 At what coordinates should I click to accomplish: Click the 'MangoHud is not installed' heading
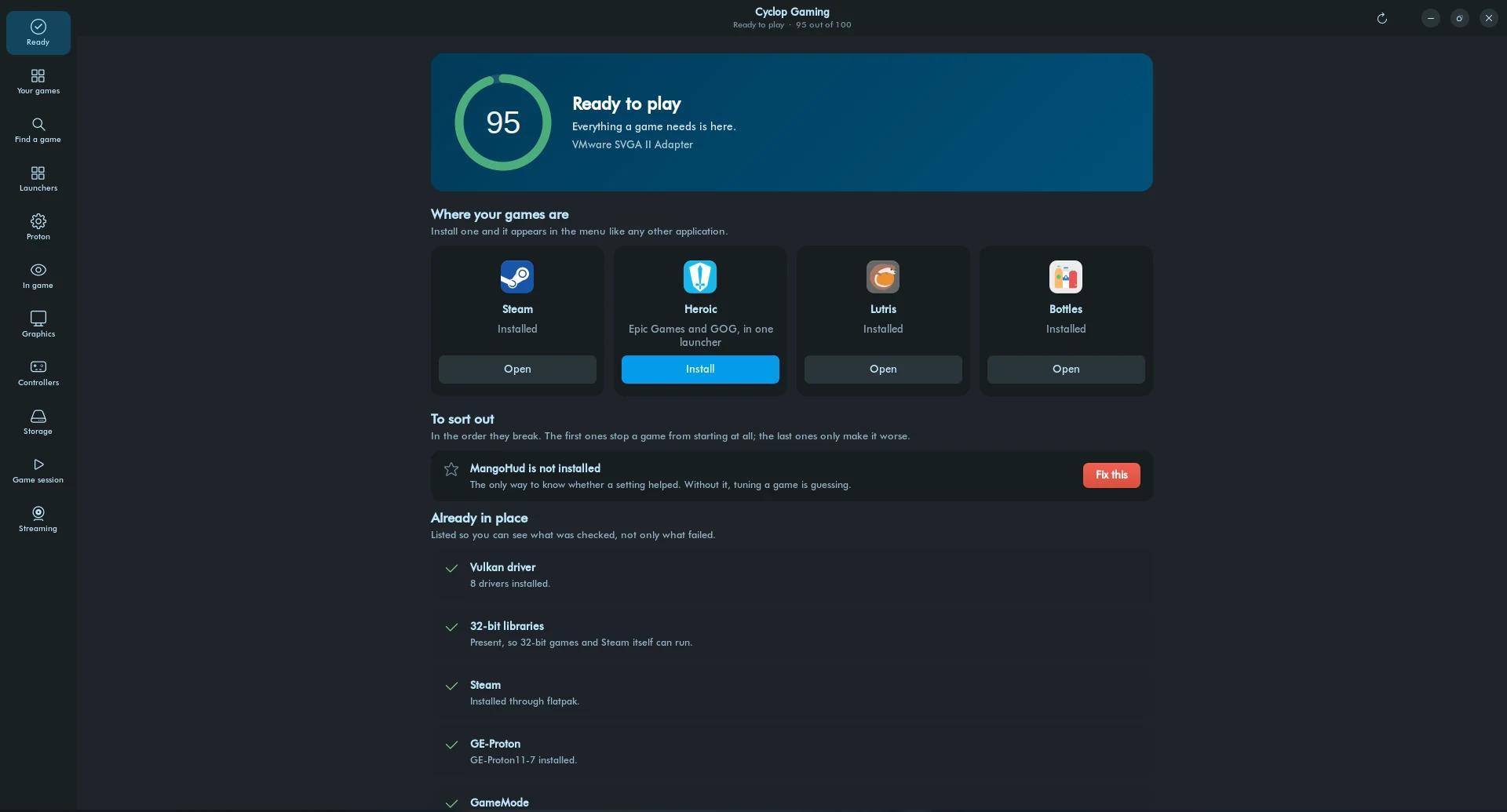[535, 468]
